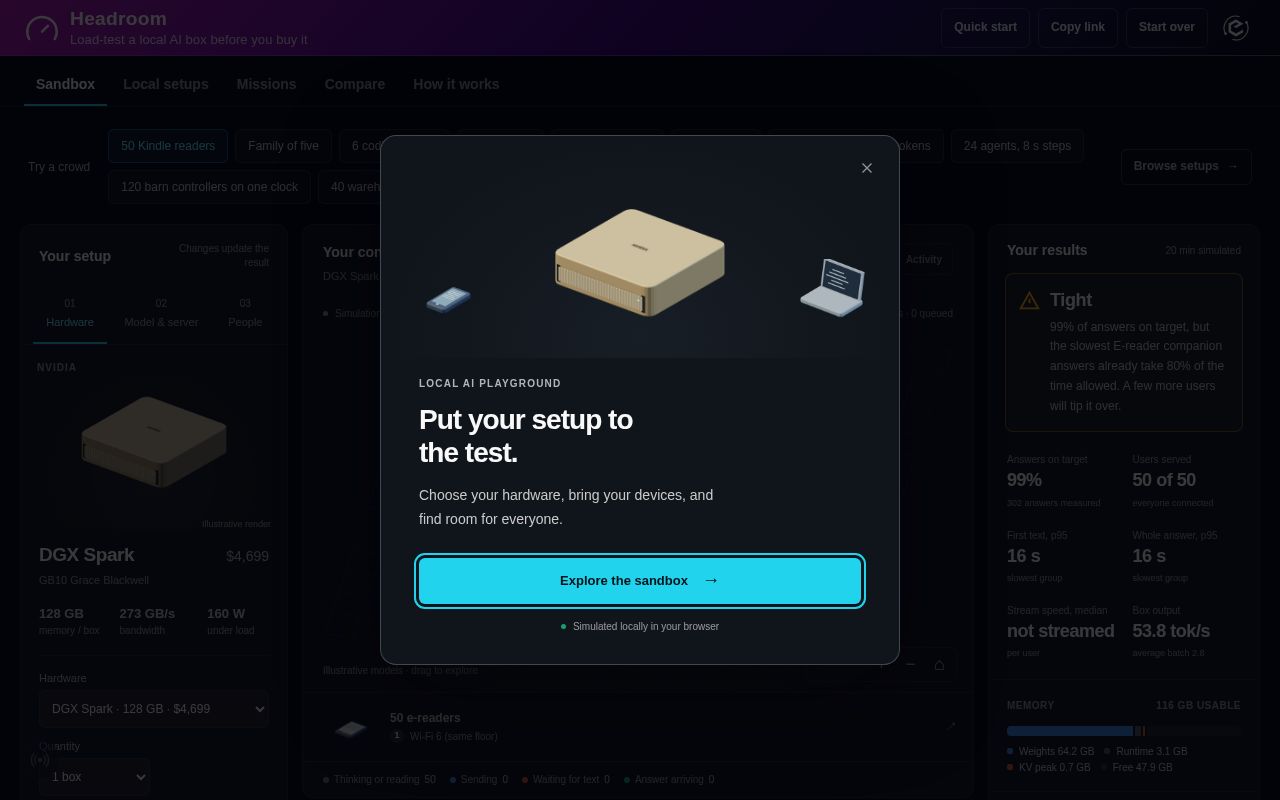The height and width of the screenshot is (800, 1280).
Task: Open the Hardware dropdown DGX Spark
Action: [x=154, y=709]
